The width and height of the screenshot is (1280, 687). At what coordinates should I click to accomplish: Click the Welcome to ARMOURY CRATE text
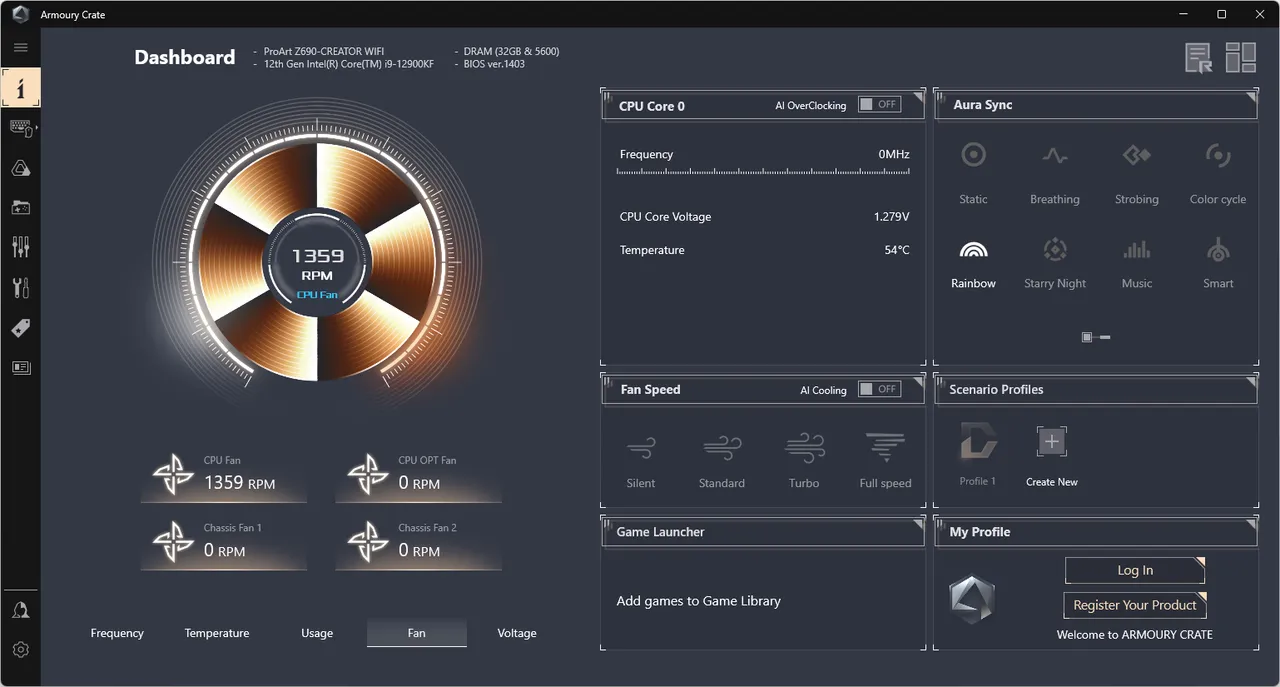[1135, 635]
